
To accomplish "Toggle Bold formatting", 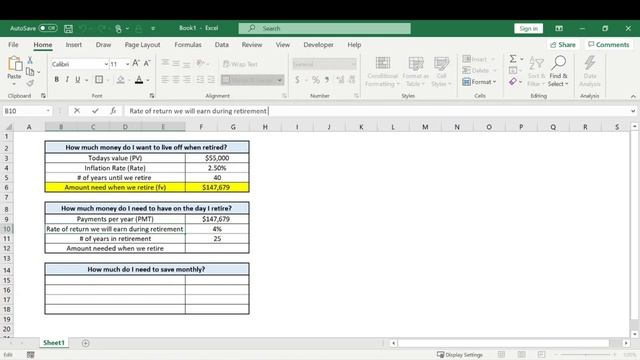I will 56,80.
